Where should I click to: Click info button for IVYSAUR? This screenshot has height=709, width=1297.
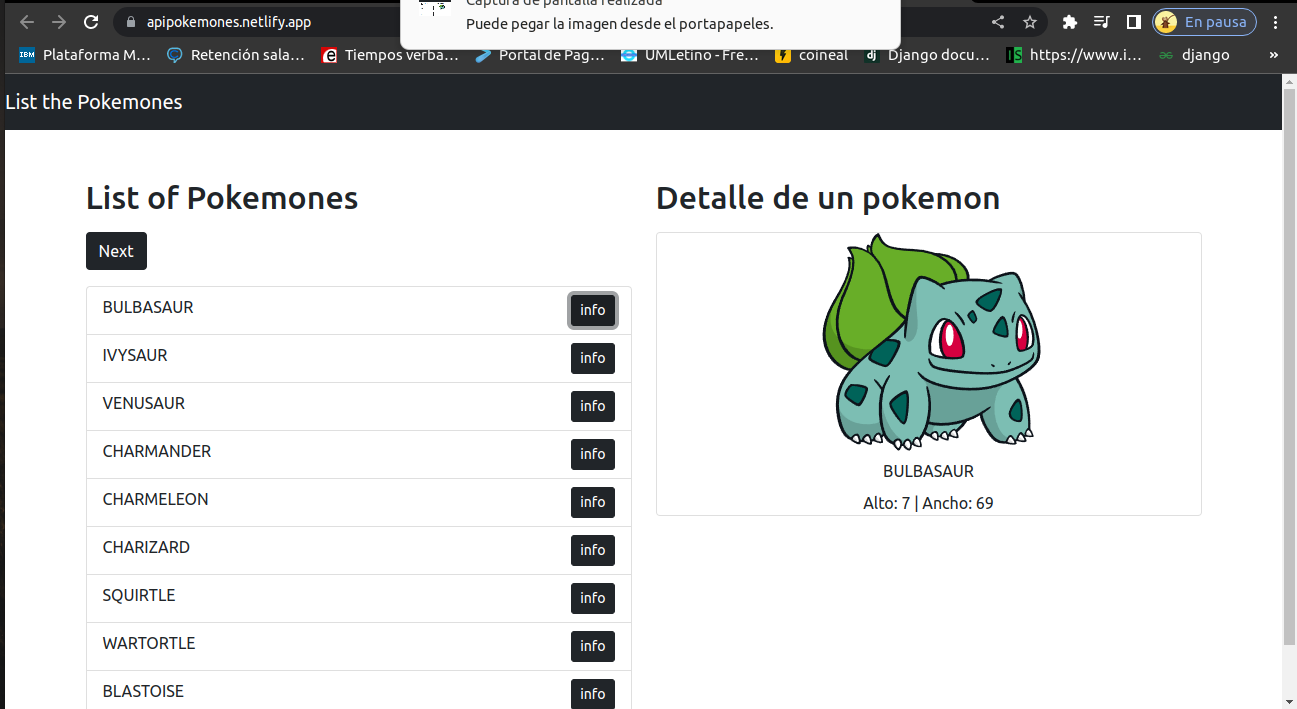pos(593,358)
